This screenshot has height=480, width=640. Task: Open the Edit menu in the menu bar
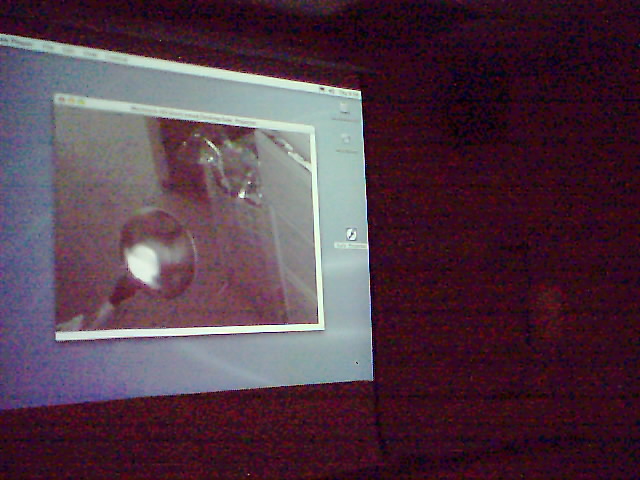coord(68,49)
